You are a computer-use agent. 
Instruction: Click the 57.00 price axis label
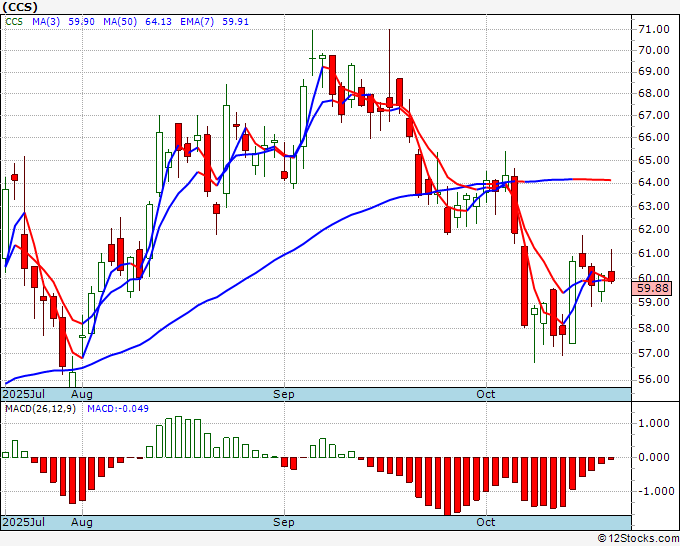pyautogui.click(x=654, y=353)
